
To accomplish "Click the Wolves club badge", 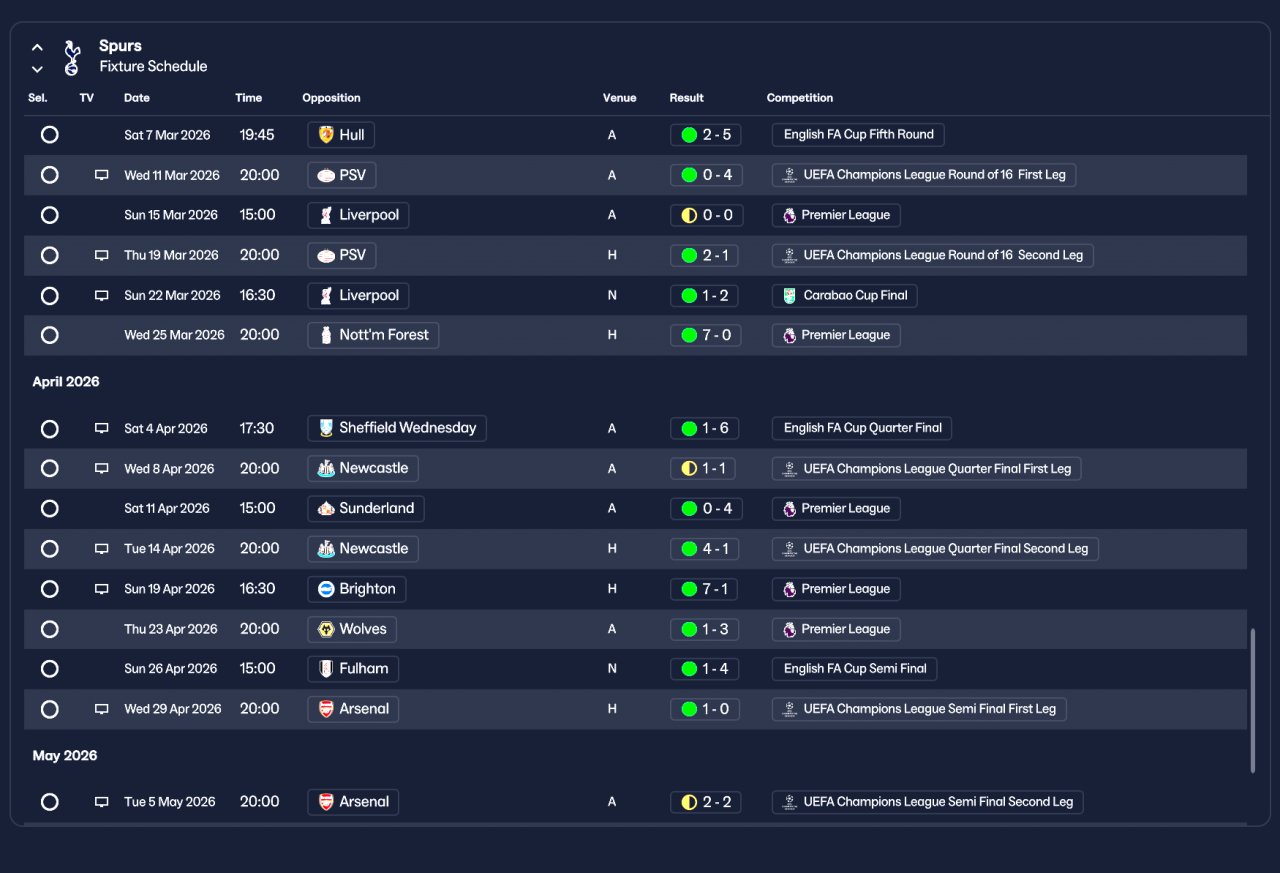I will (x=325, y=629).
